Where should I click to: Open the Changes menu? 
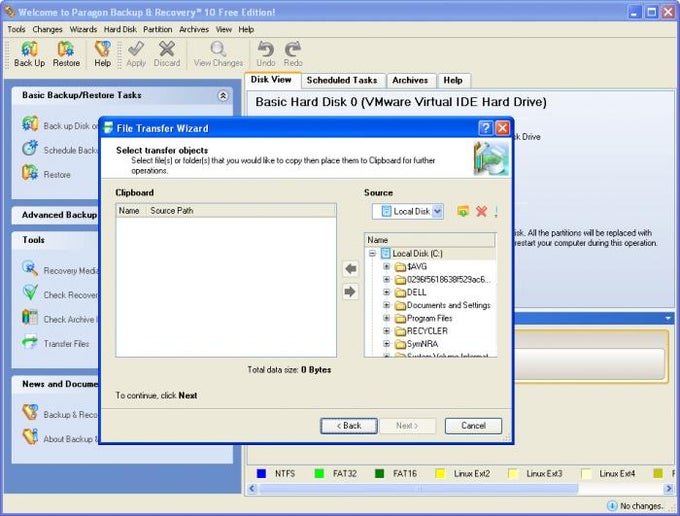pos(47,29)
